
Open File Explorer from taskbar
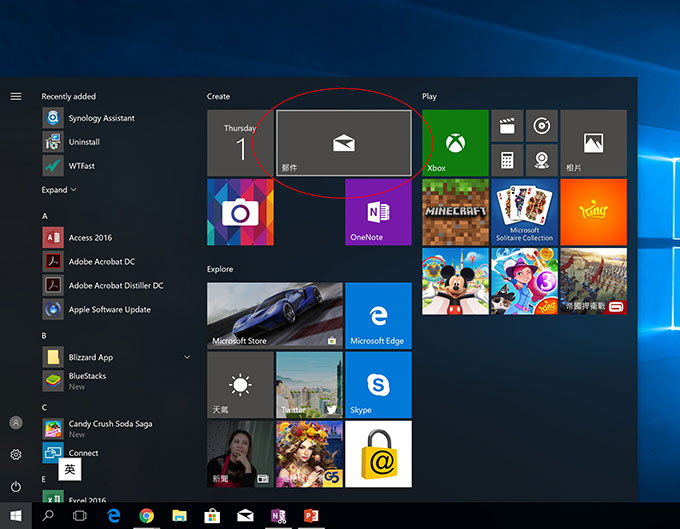pos(180,516)
